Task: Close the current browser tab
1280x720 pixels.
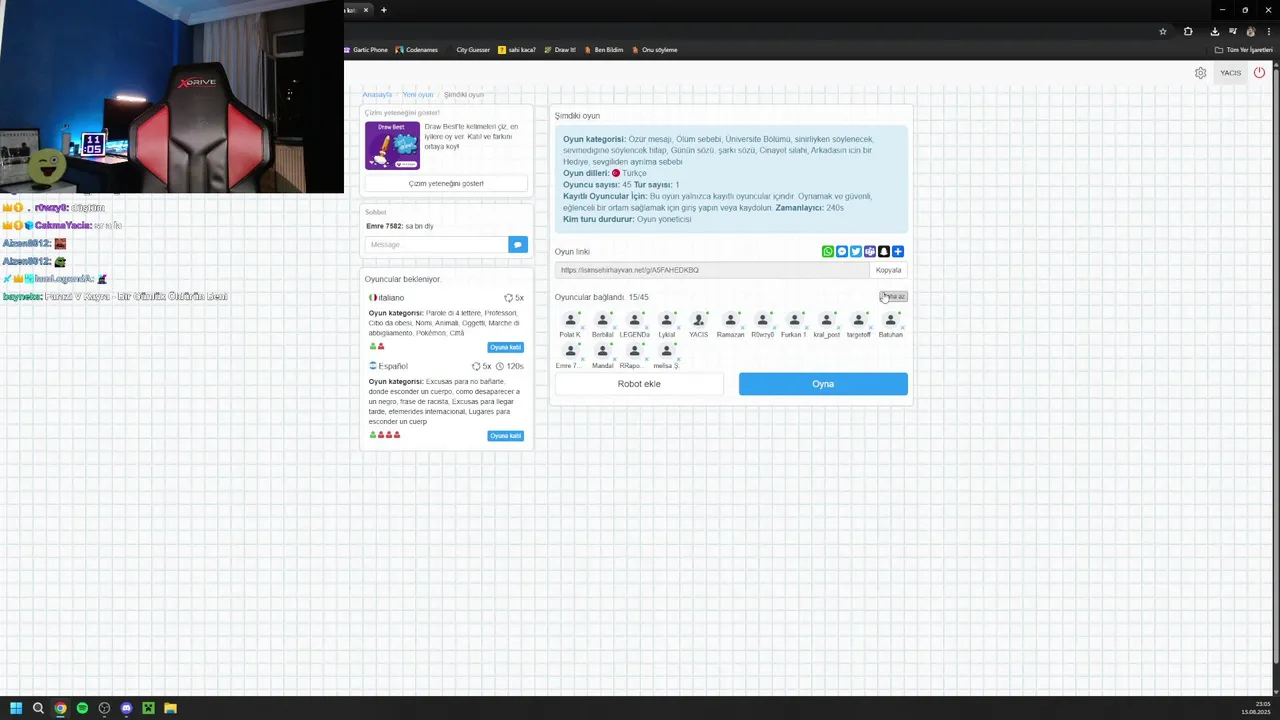Action: click(x=366, y=10)
